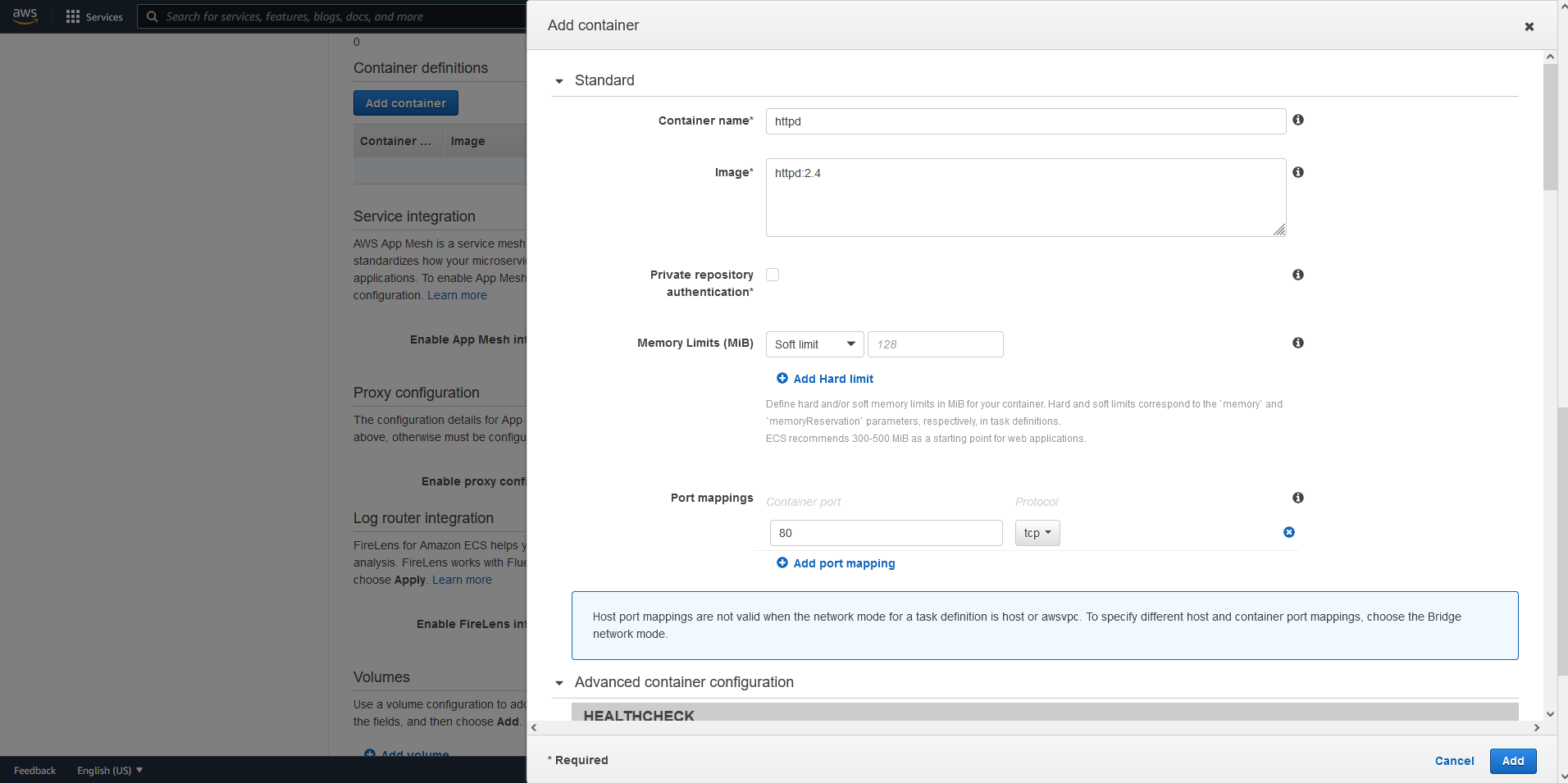
Task: Click the Container definitions heading
Action: pyautogui.click(x=421, y=68)
